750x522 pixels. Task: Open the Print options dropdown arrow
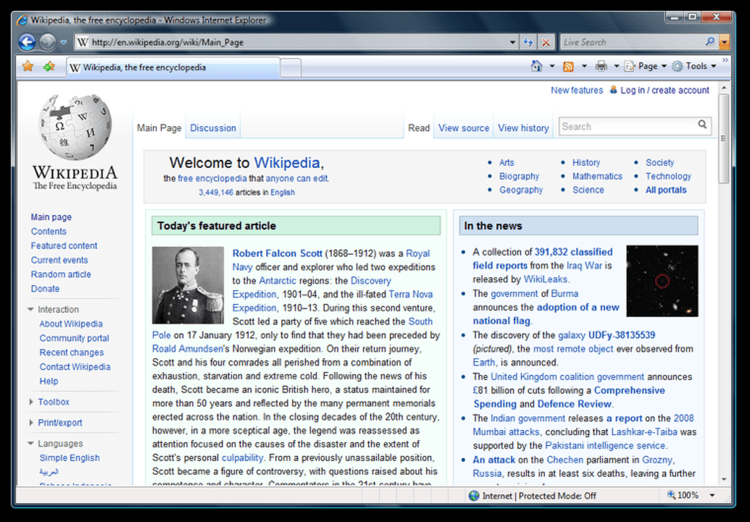pos(616,66)
